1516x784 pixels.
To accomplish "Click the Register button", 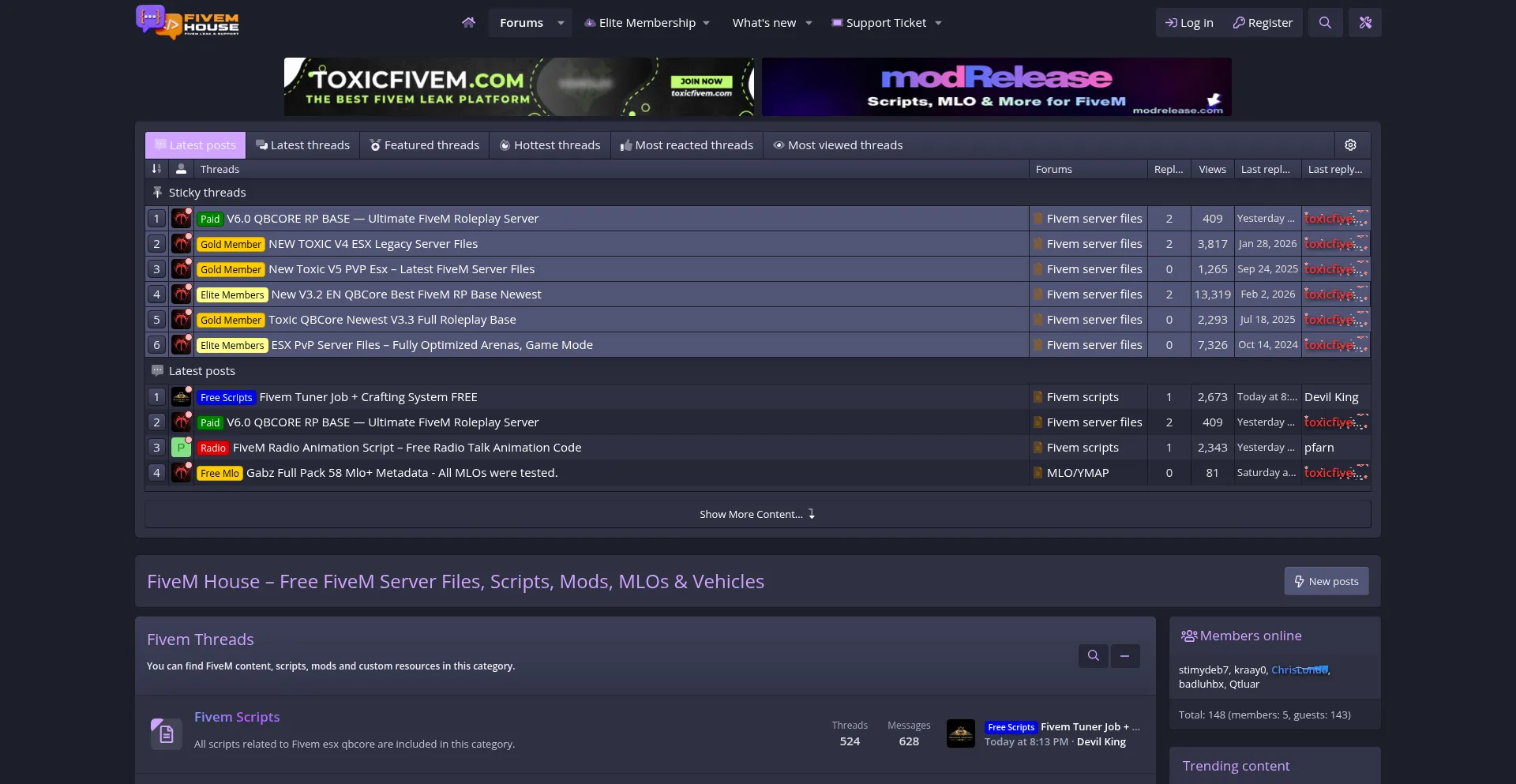I will pyautogui.click(x=1263, y=23).
